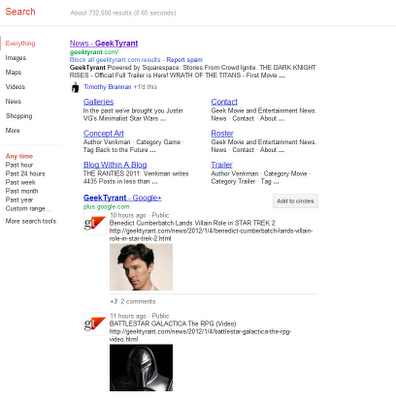Switch to Shopping search results
The width and height of the screenshot is (396, 400).
(x=19, y=116)
